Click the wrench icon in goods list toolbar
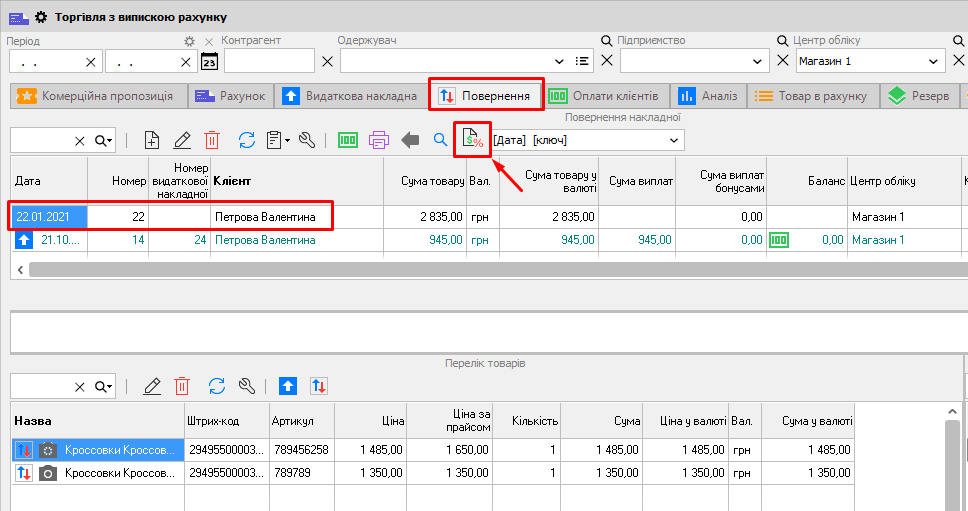Image resolution: width=968 pixels, height=511 pixels. 246,386
